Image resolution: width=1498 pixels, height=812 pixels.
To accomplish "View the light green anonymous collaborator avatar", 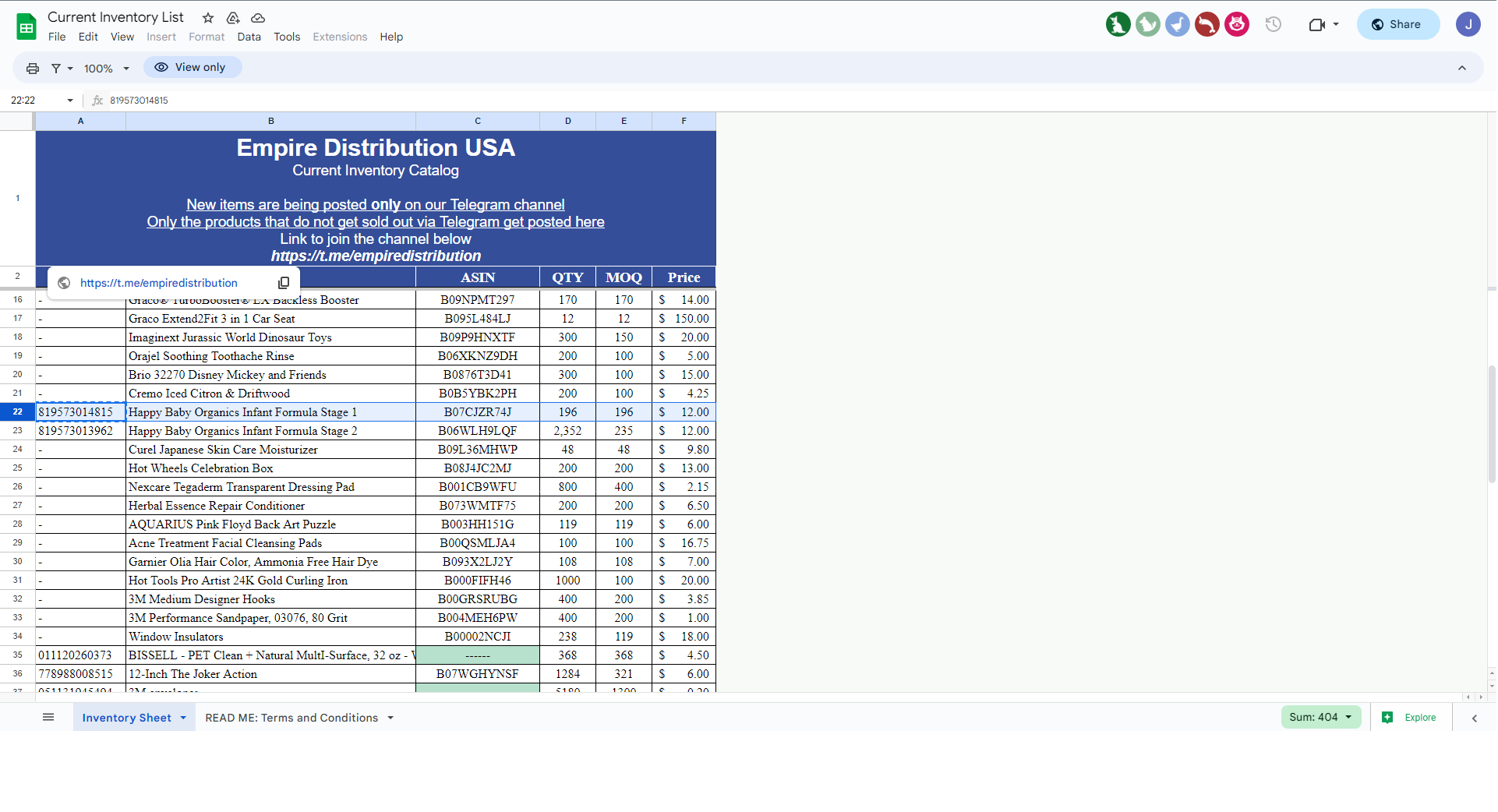I will pyautogui.click(x=1148, y=24).
